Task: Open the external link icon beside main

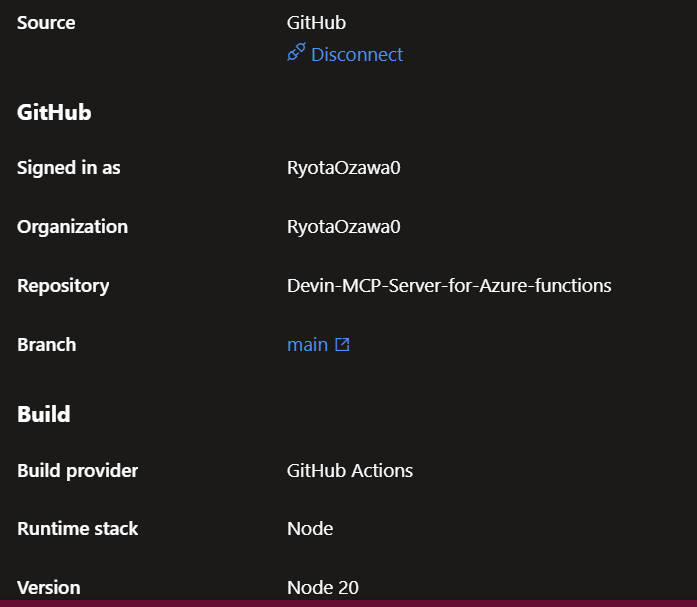Action: [342, 344]
